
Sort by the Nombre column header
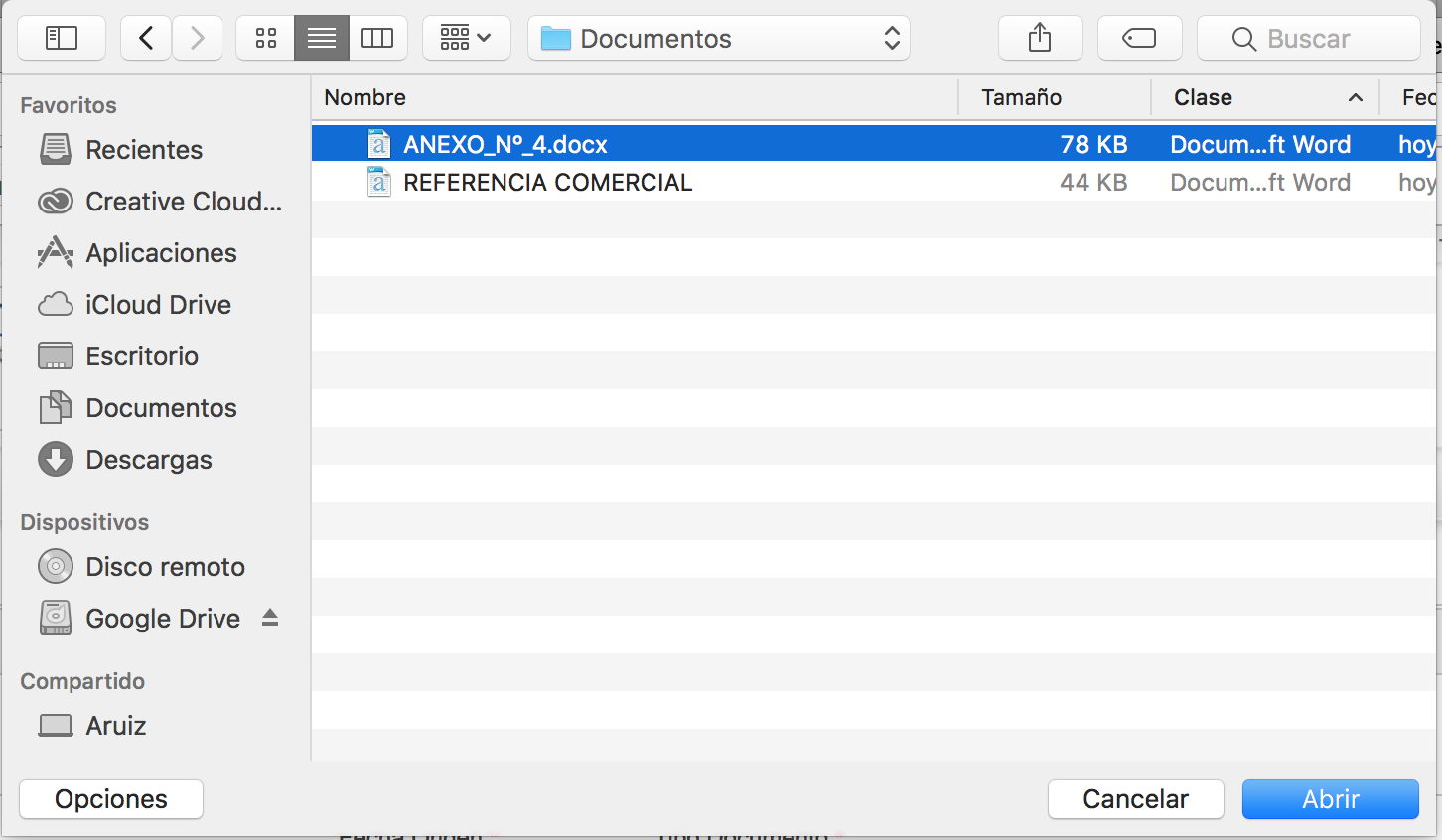point(636,97)
